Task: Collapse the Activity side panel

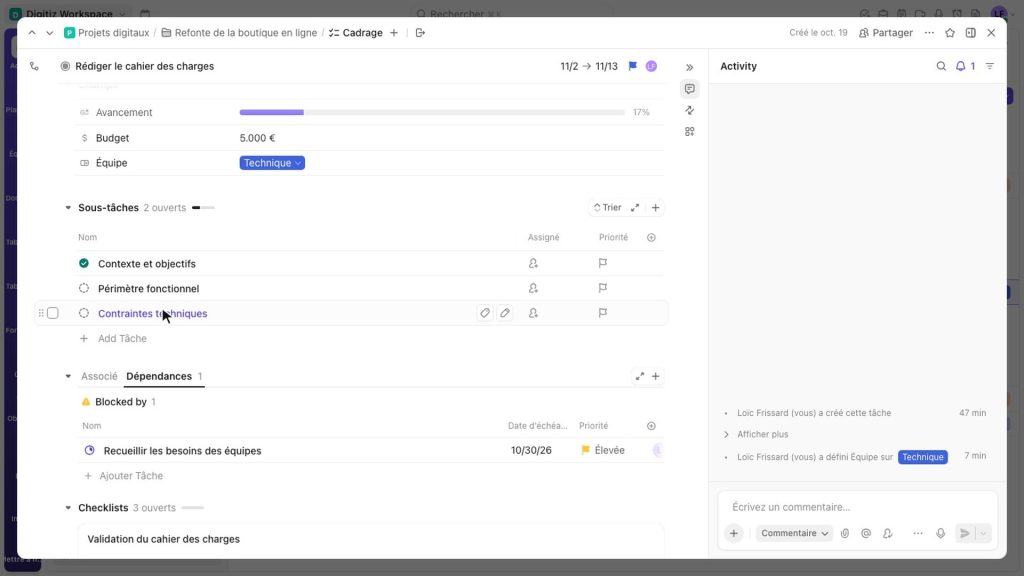Action: tap(690, 67)
